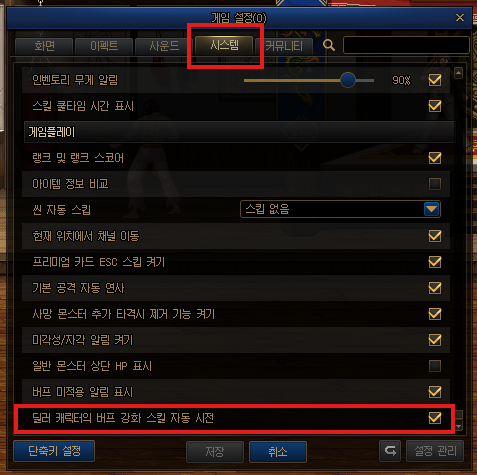
Task: Click the magnifier search icon
Action: point(329,45)
